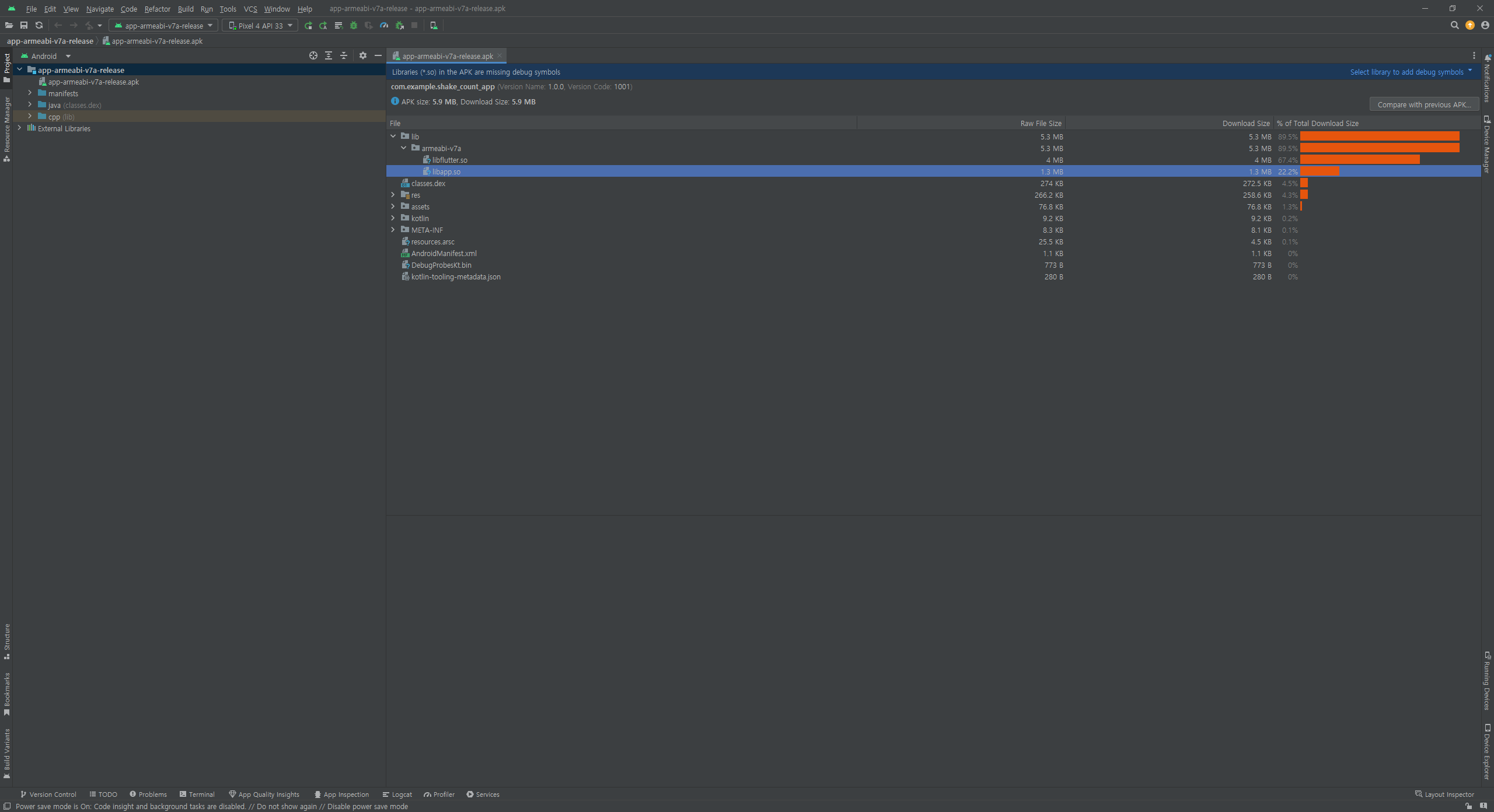The height and width of the screenshot is (812, 1494).
Task: Click Compare with previous APK button
Action: point(1424,104)
